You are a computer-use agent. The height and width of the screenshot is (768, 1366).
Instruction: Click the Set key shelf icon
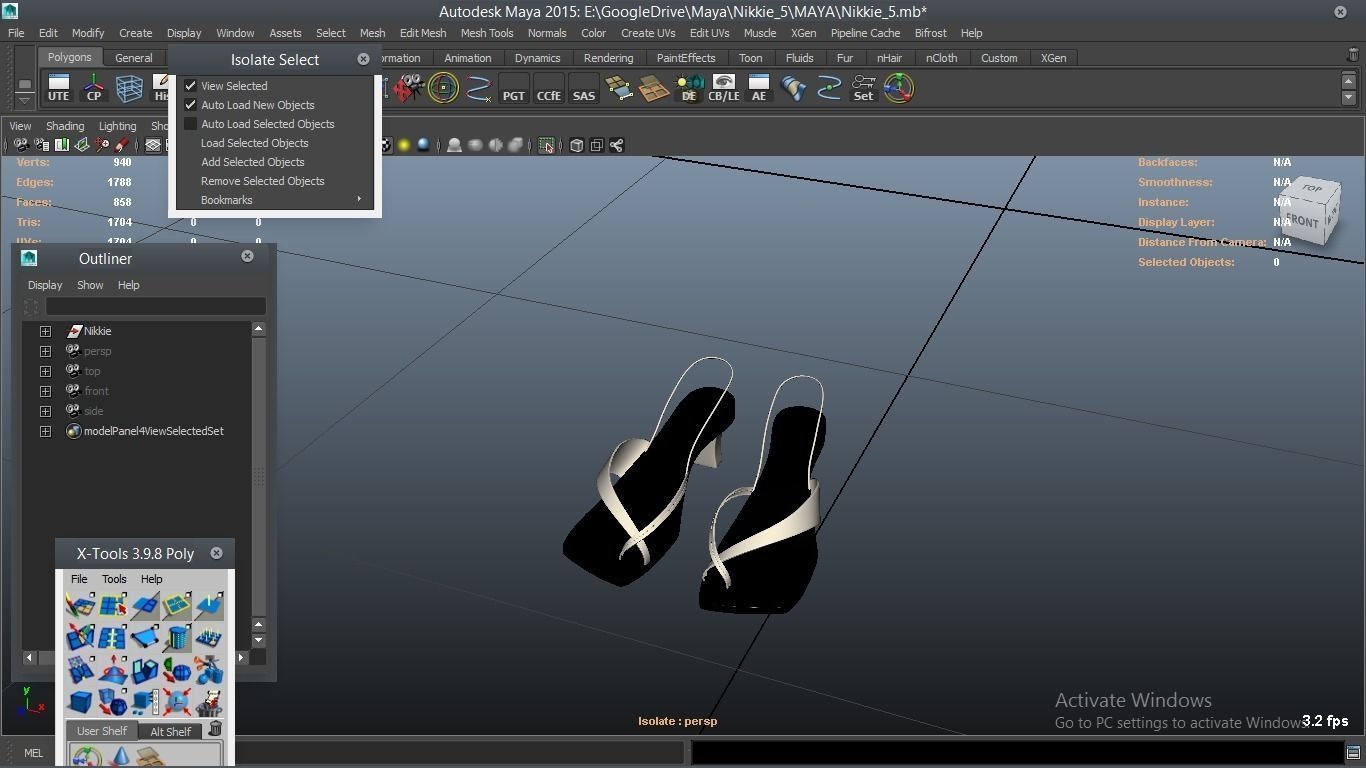(x=863, y=88)
